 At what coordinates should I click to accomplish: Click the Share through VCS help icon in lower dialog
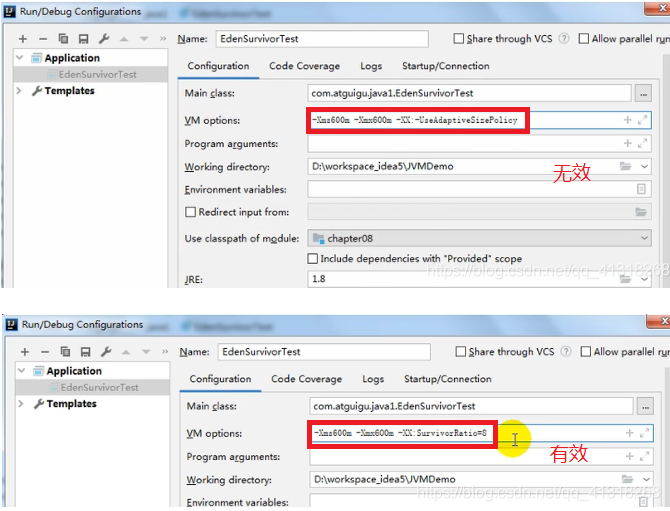(566, 351)
